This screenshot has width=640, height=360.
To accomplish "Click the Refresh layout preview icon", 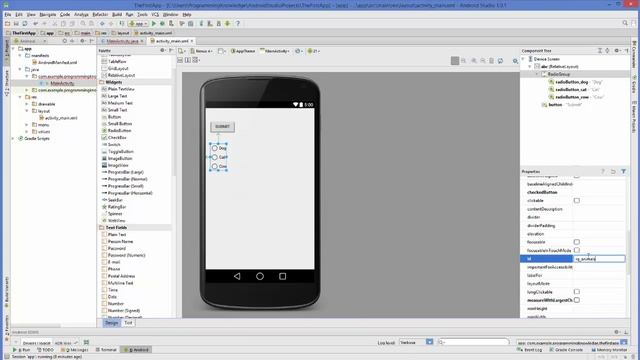I will 500,61.
